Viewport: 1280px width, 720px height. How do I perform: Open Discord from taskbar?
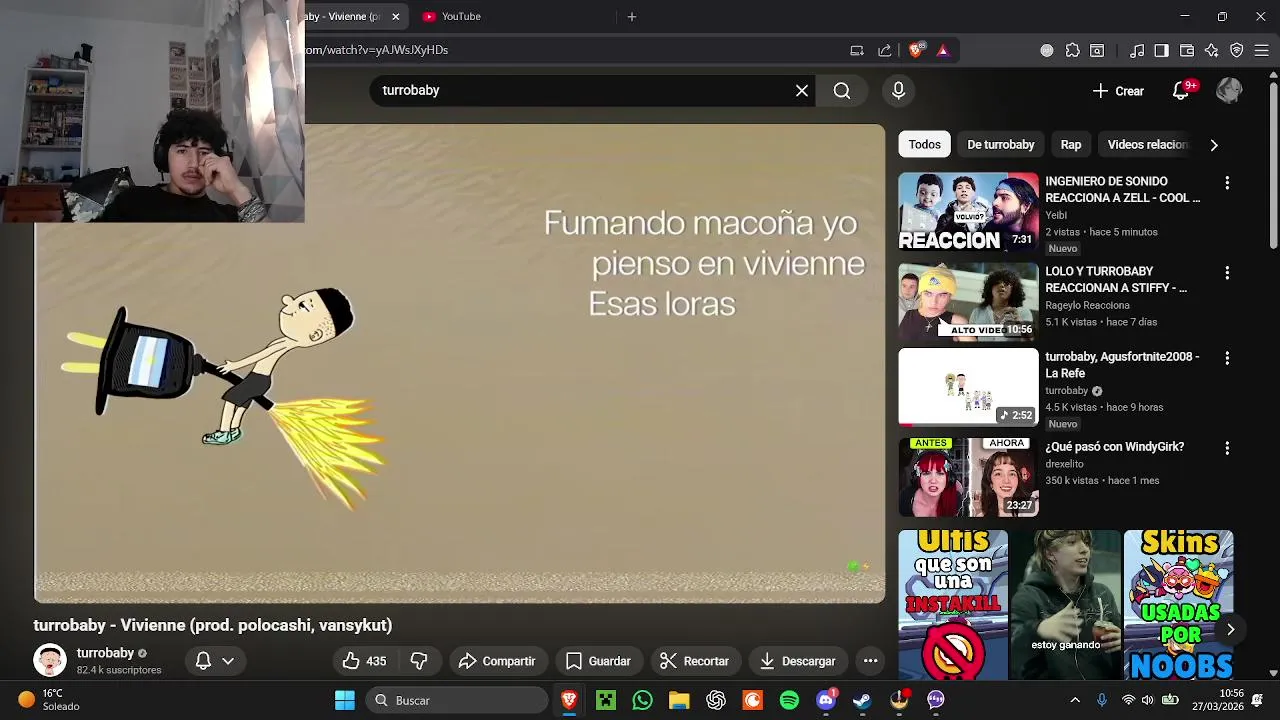826,701
